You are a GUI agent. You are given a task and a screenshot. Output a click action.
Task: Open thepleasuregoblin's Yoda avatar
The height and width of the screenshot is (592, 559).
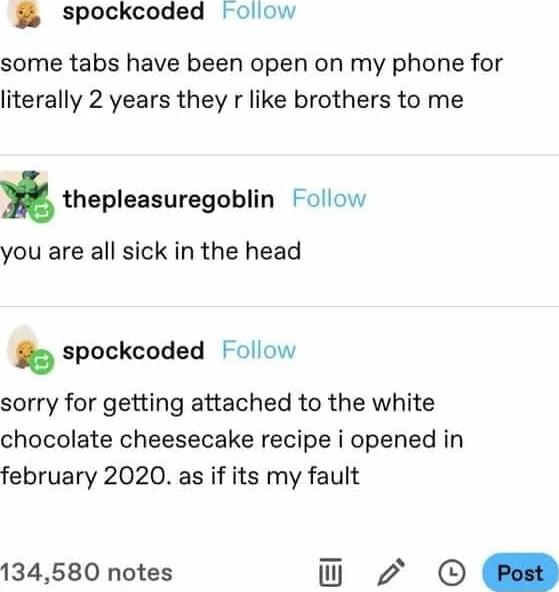point(24,194)
